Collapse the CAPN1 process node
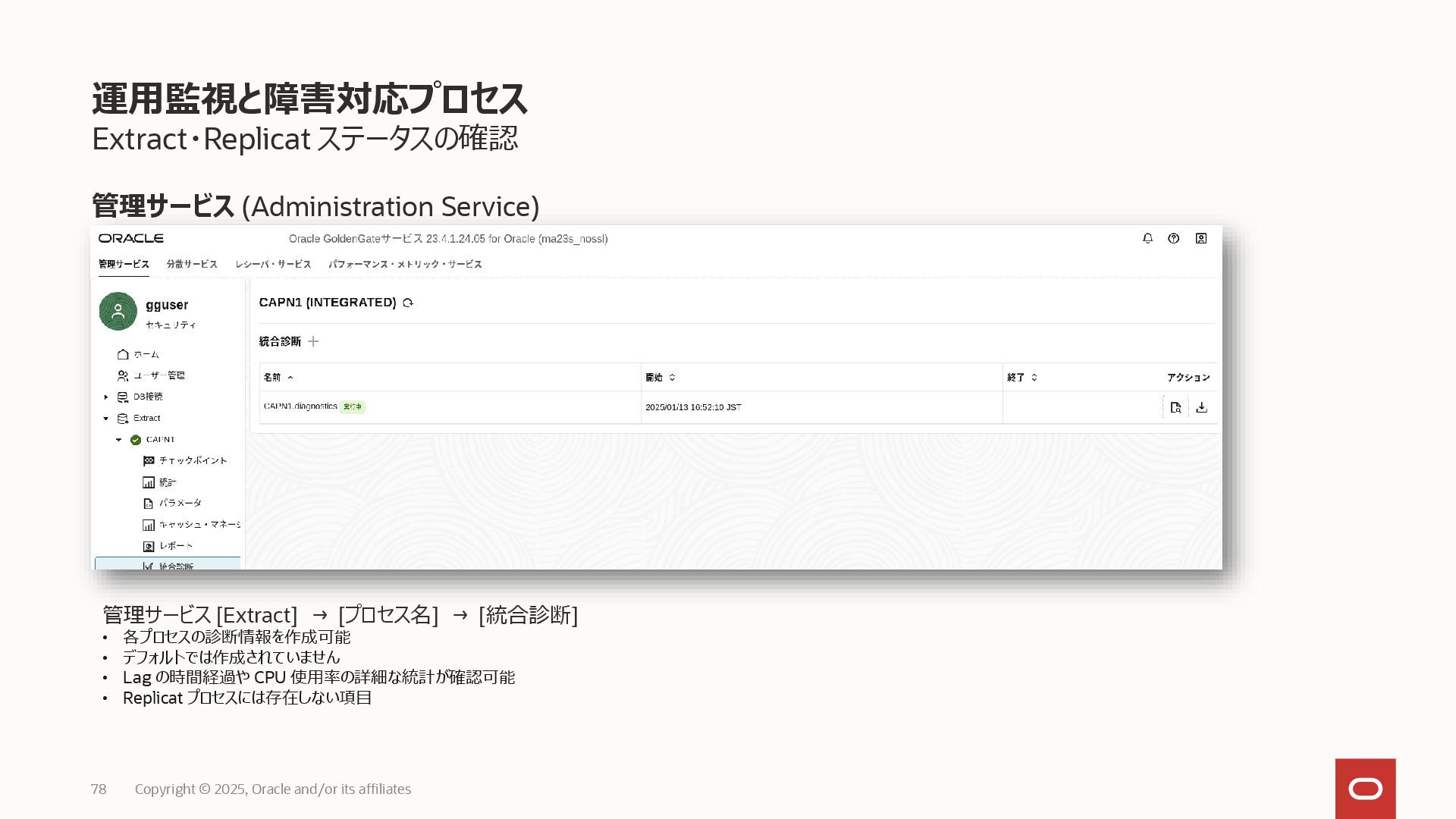Viewport: 1456px width, 819px height. coord(119,440)
